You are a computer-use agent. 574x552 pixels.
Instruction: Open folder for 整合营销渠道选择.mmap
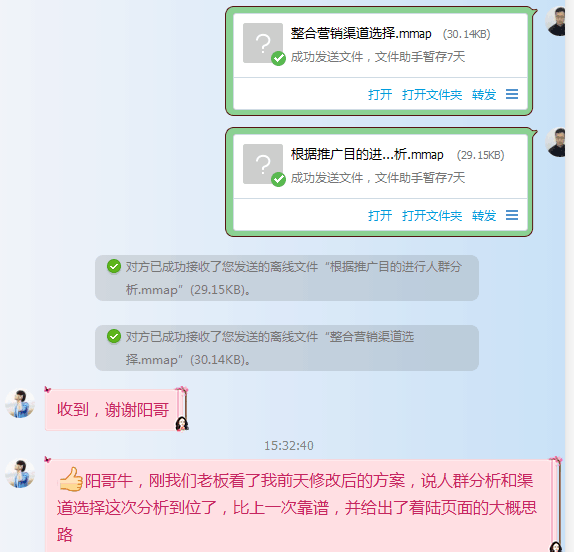432,94
